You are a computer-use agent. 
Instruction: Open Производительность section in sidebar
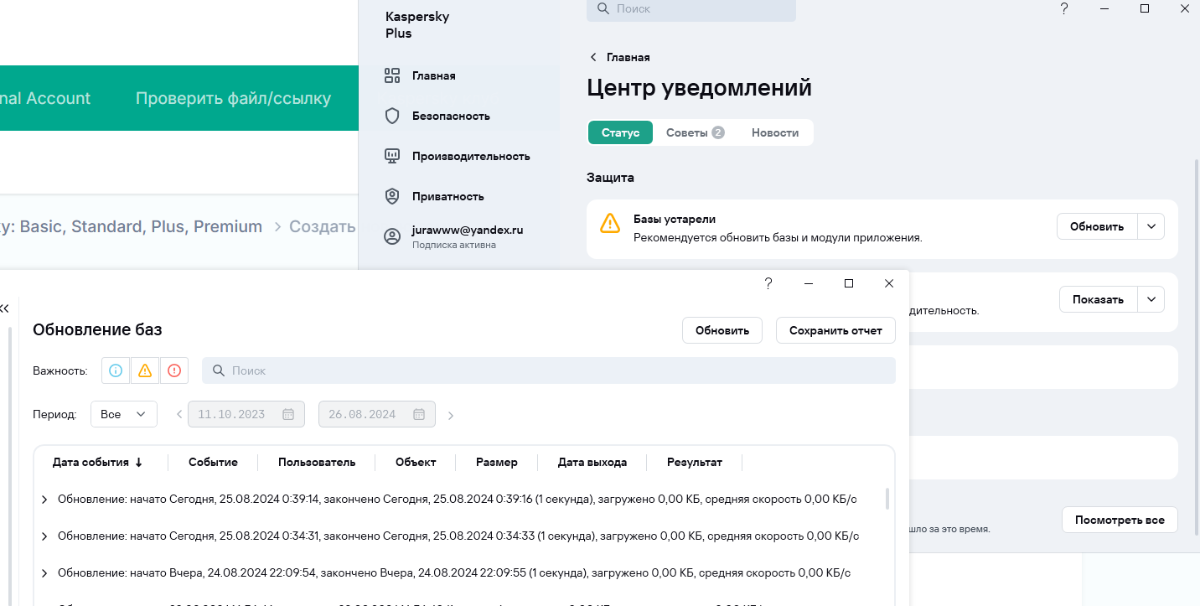coord(457,156)
